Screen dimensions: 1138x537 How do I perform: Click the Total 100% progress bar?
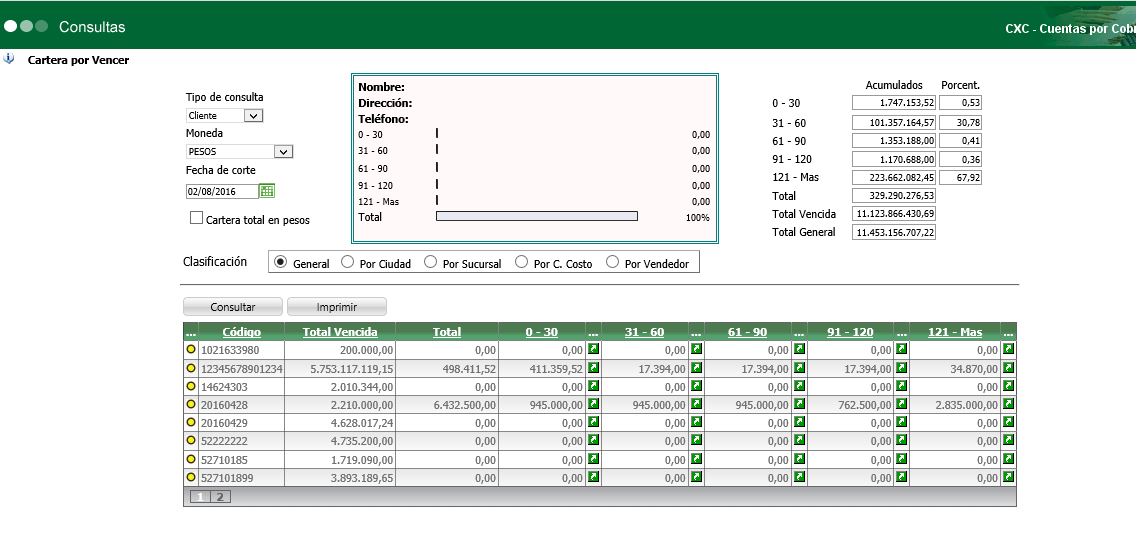[x=536, y=216]
